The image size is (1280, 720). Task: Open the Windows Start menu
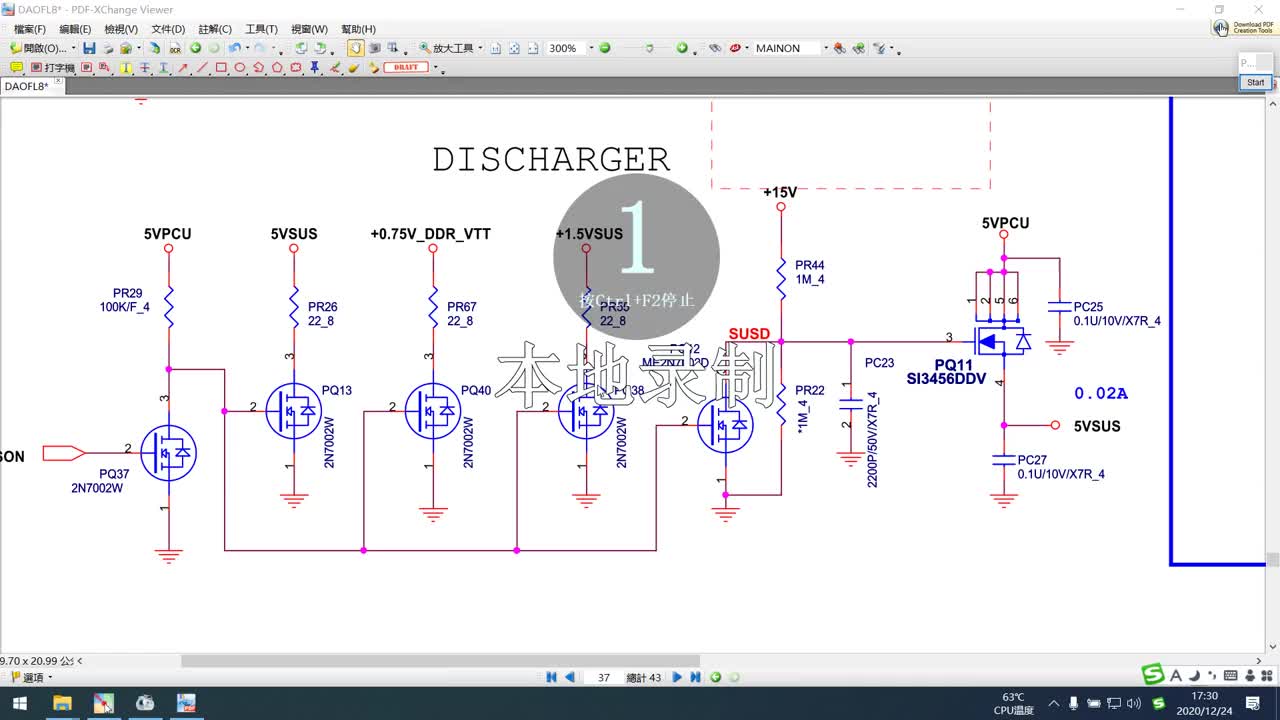pos(18,703)
